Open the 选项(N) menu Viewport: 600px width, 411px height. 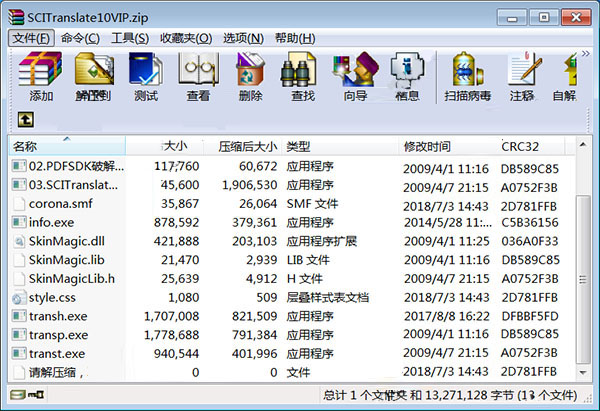click(243, 38)
